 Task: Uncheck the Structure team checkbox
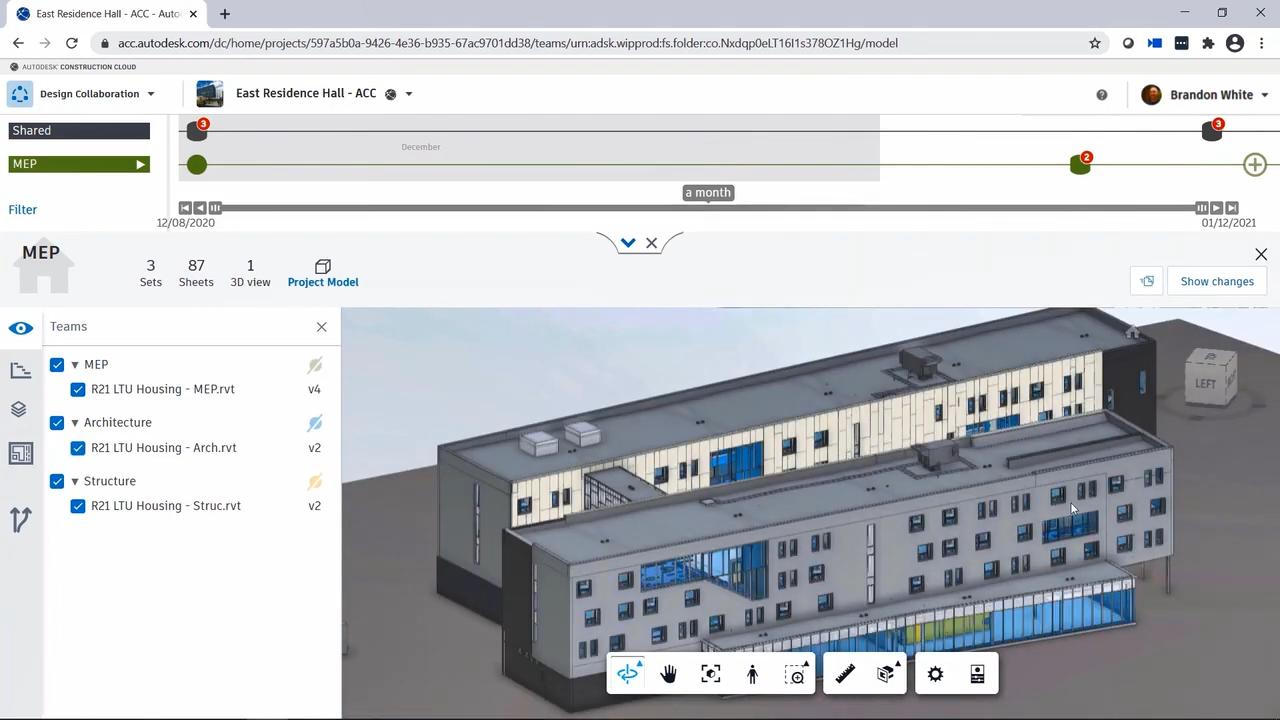tap(57, 481)
